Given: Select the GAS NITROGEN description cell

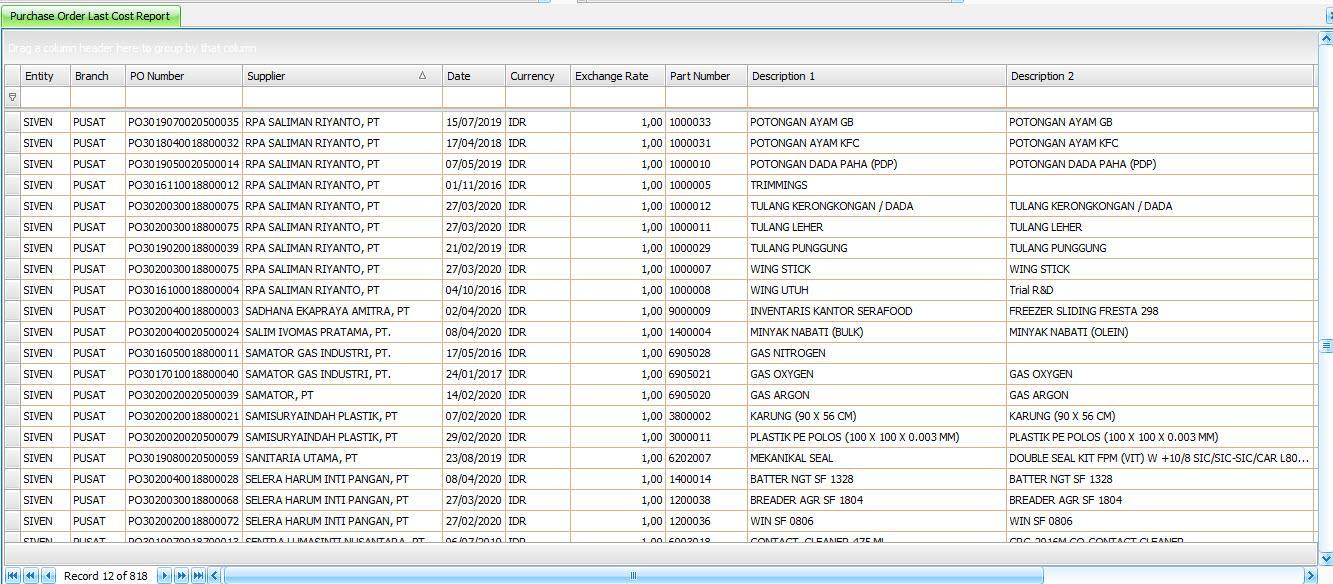Looking at the screenshot, I should 877,353.
